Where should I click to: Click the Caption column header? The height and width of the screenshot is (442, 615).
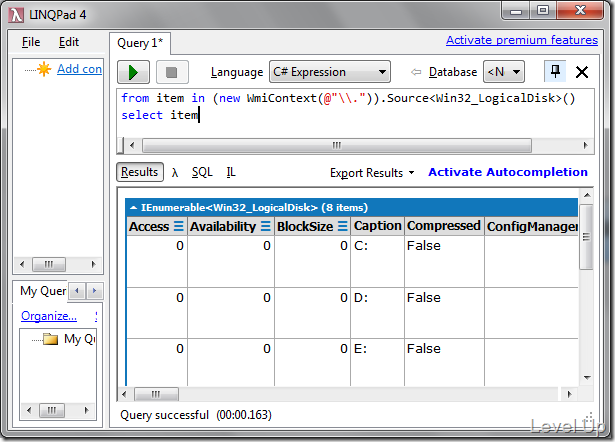click(377, 226)
